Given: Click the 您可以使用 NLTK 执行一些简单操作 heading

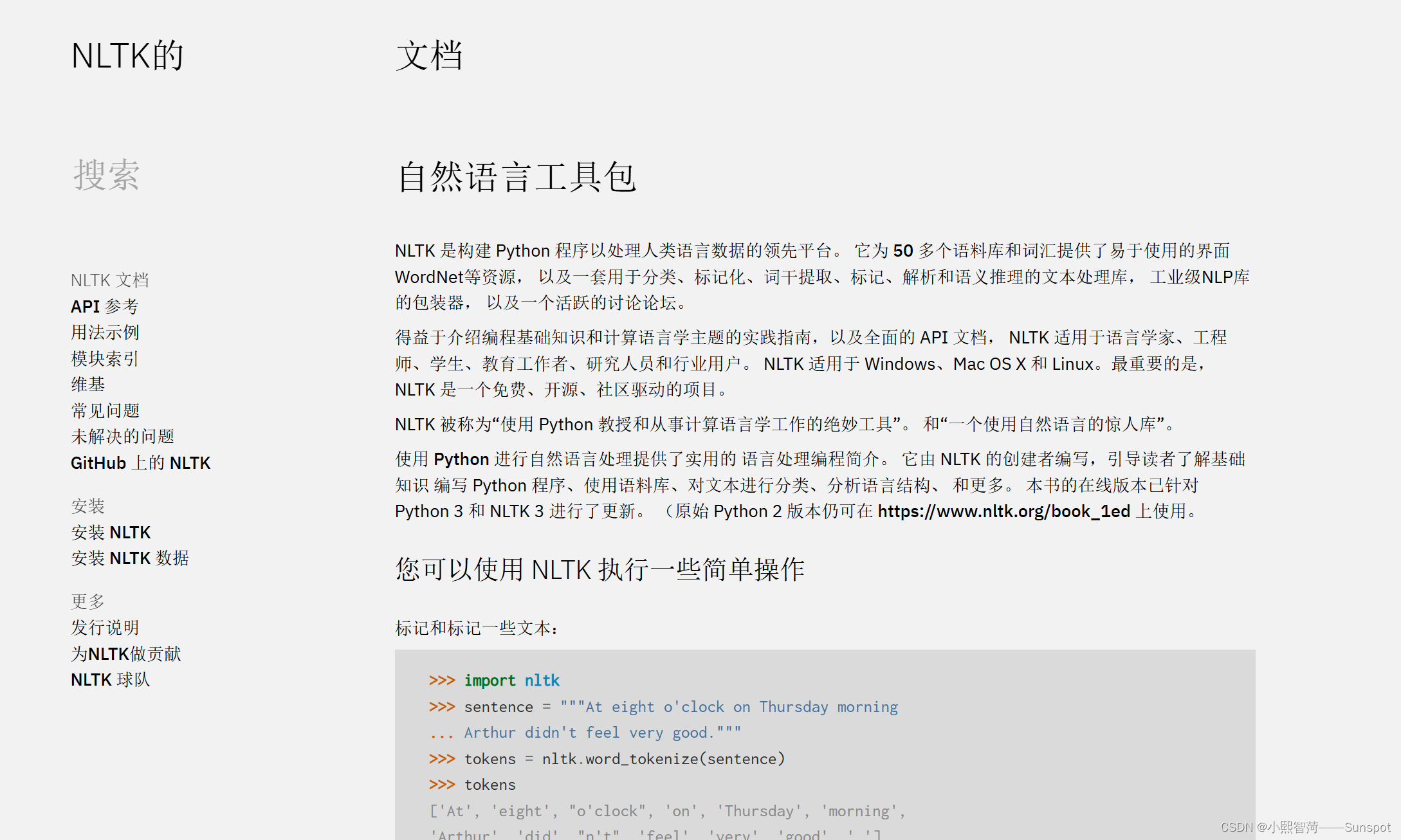Looking at the screenshot, I should (600, 570).
